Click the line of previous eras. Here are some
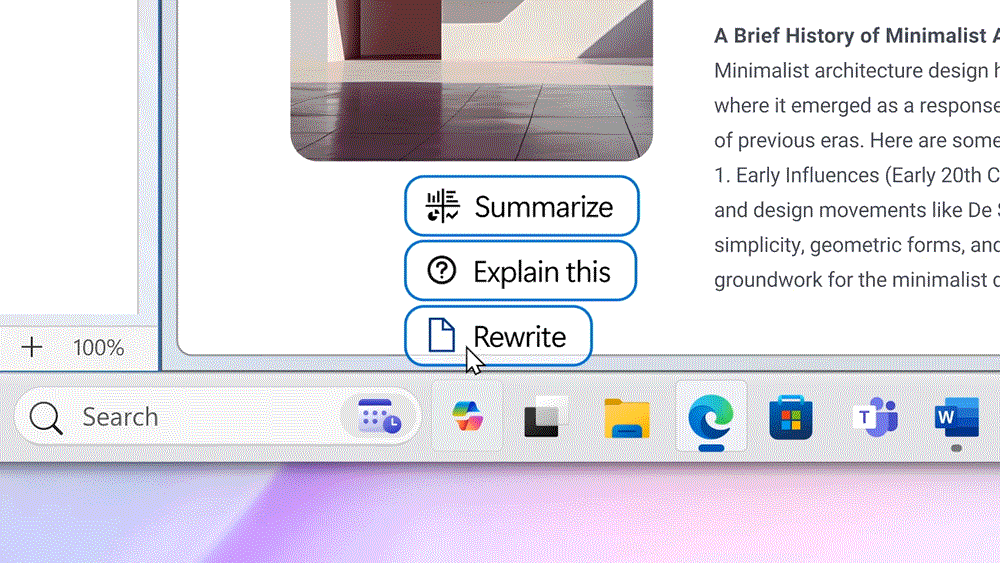This screenshot has width=1000, height=563. tap(857, 140)
